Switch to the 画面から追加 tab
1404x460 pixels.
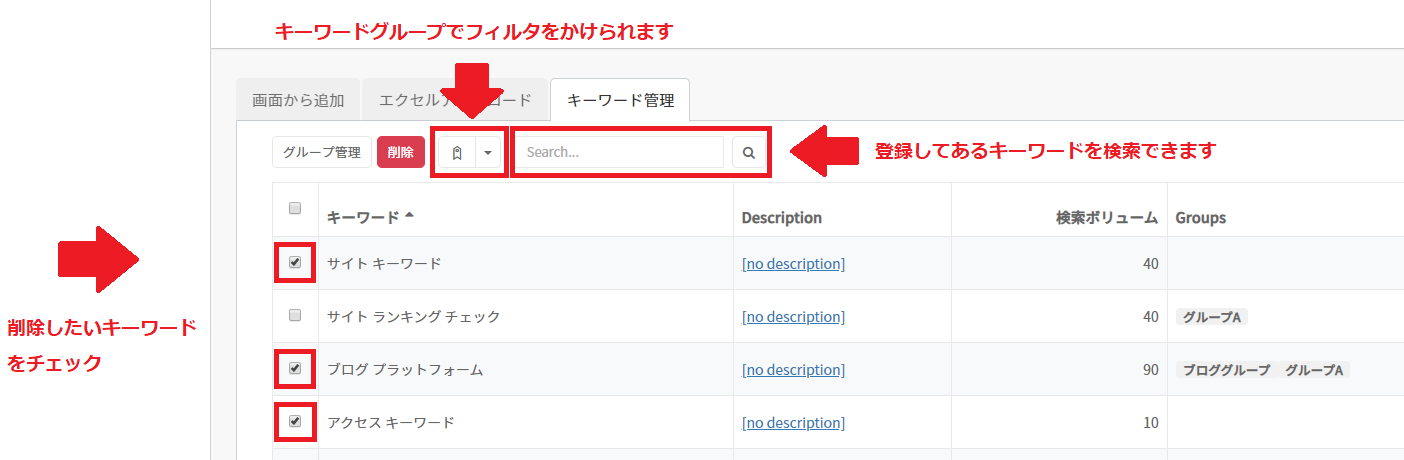click(x=299, y=100)
